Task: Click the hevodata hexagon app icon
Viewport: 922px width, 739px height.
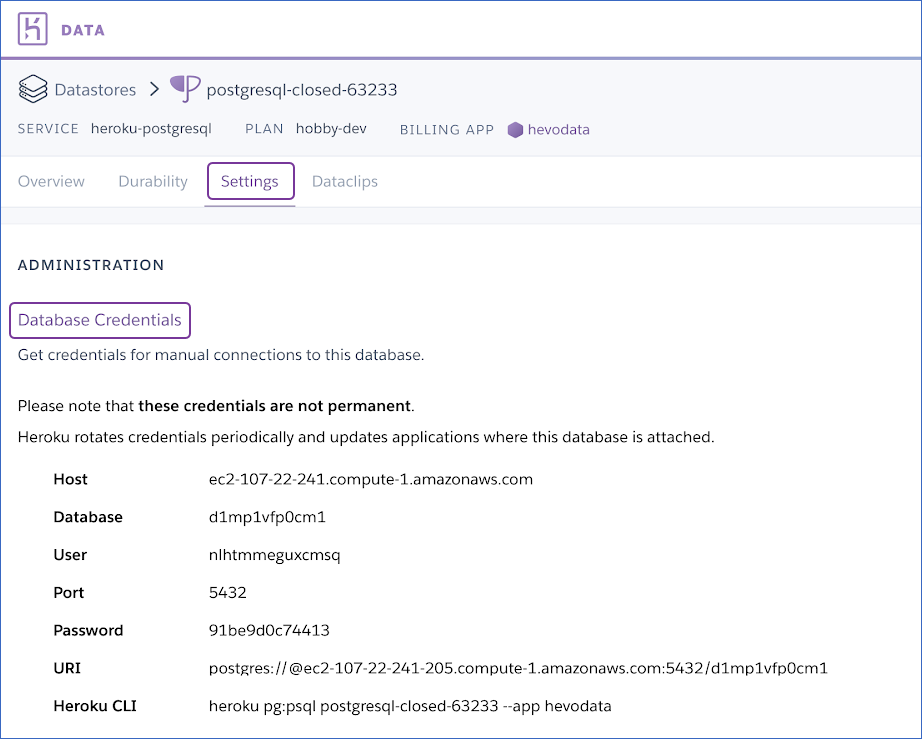Action: click(515, 130)
